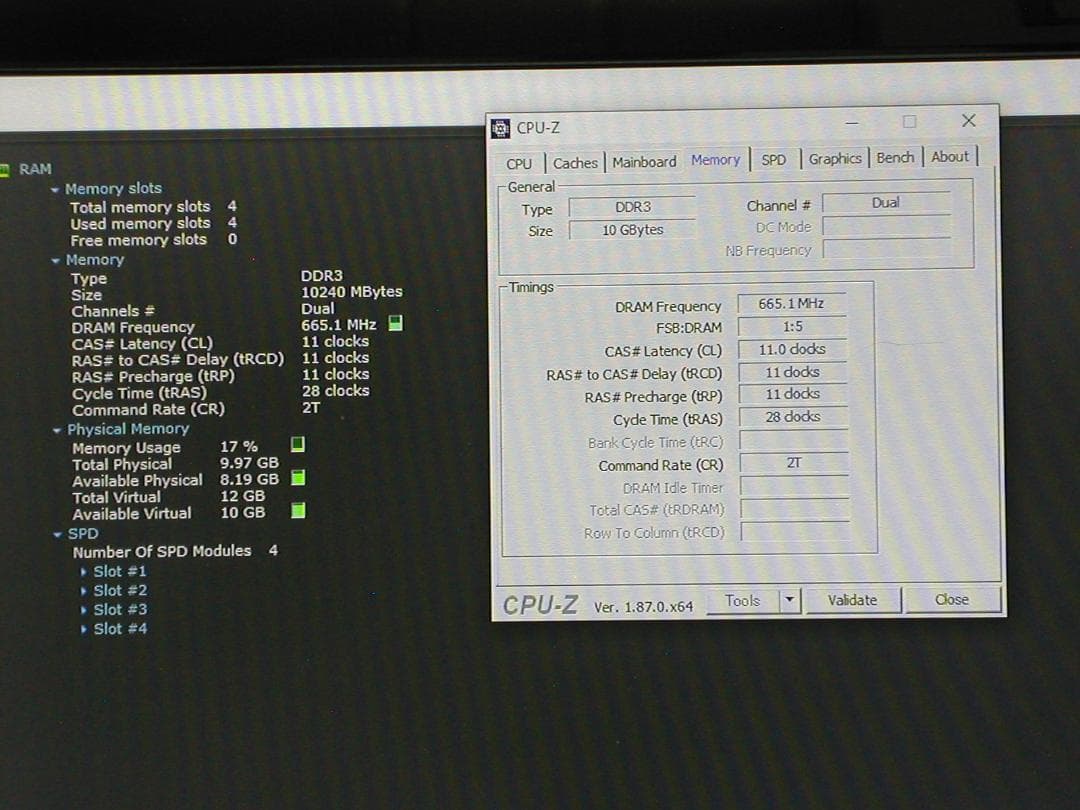Collapse the Memory slots section
This screenshot has width=1080, height=810.
(x=55, y=189)
